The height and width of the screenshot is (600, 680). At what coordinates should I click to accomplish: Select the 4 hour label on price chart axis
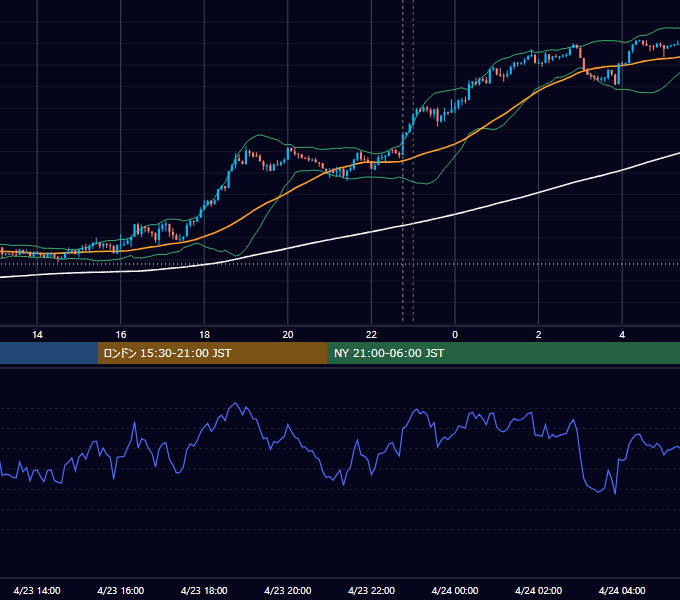coord(622,335)
